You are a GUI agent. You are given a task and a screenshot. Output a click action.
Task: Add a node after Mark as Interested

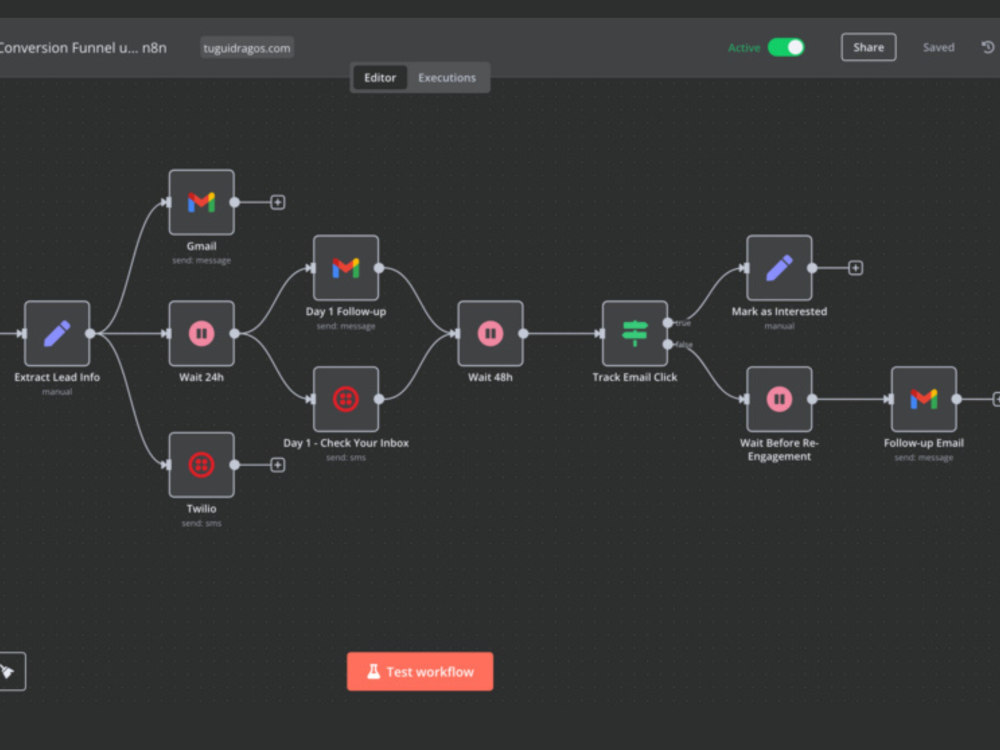click(x=855, y=268)
